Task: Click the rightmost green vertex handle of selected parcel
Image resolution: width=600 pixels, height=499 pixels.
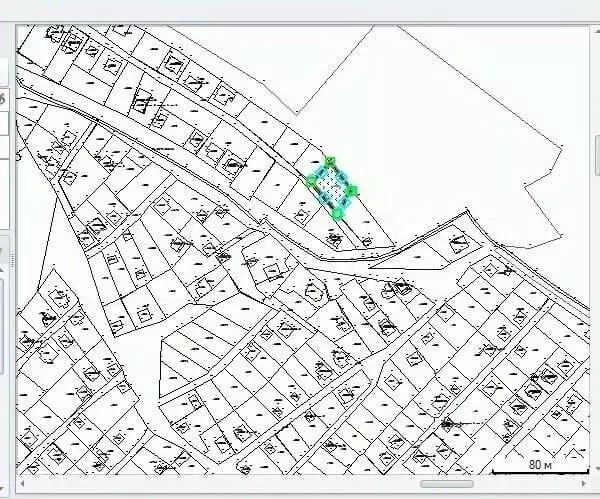Action: coord(352,190)
